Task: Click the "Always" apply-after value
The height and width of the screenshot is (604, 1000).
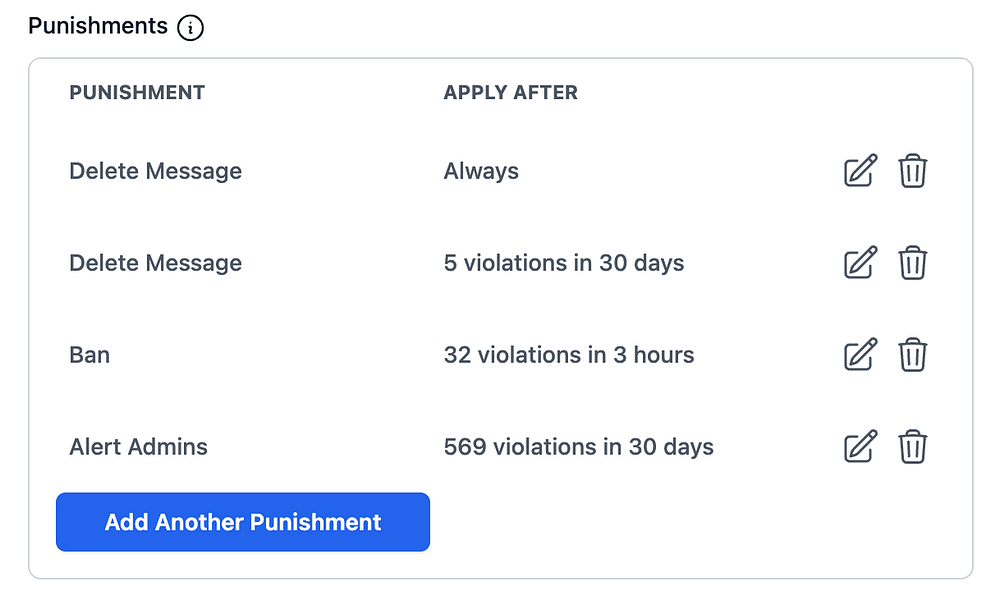Action: pyautogui.click(x=481, y=171)
